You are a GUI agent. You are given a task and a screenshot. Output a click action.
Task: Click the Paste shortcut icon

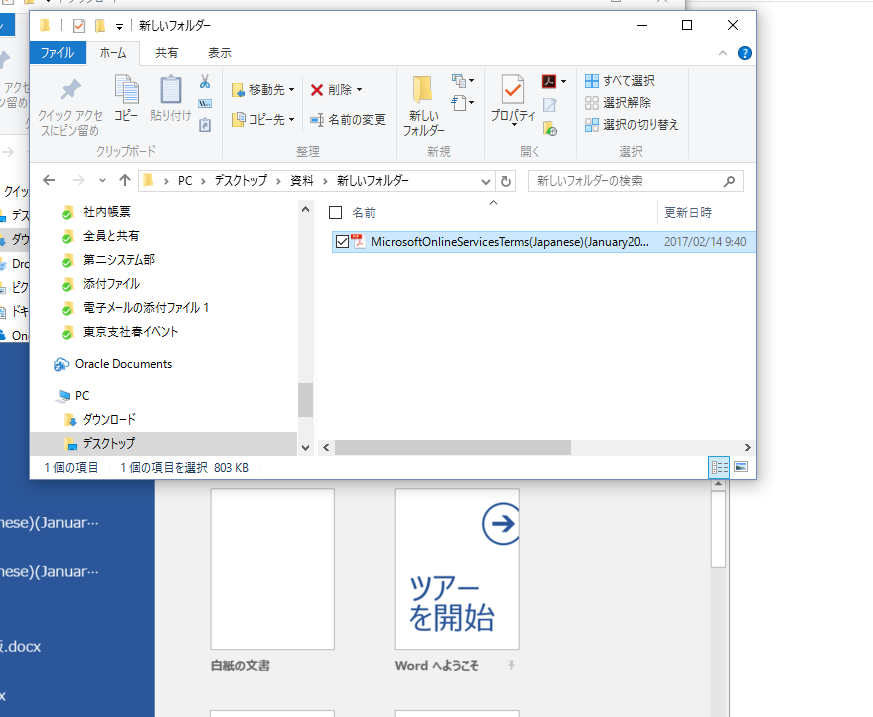pyautogui.click(x=205, y=125)
